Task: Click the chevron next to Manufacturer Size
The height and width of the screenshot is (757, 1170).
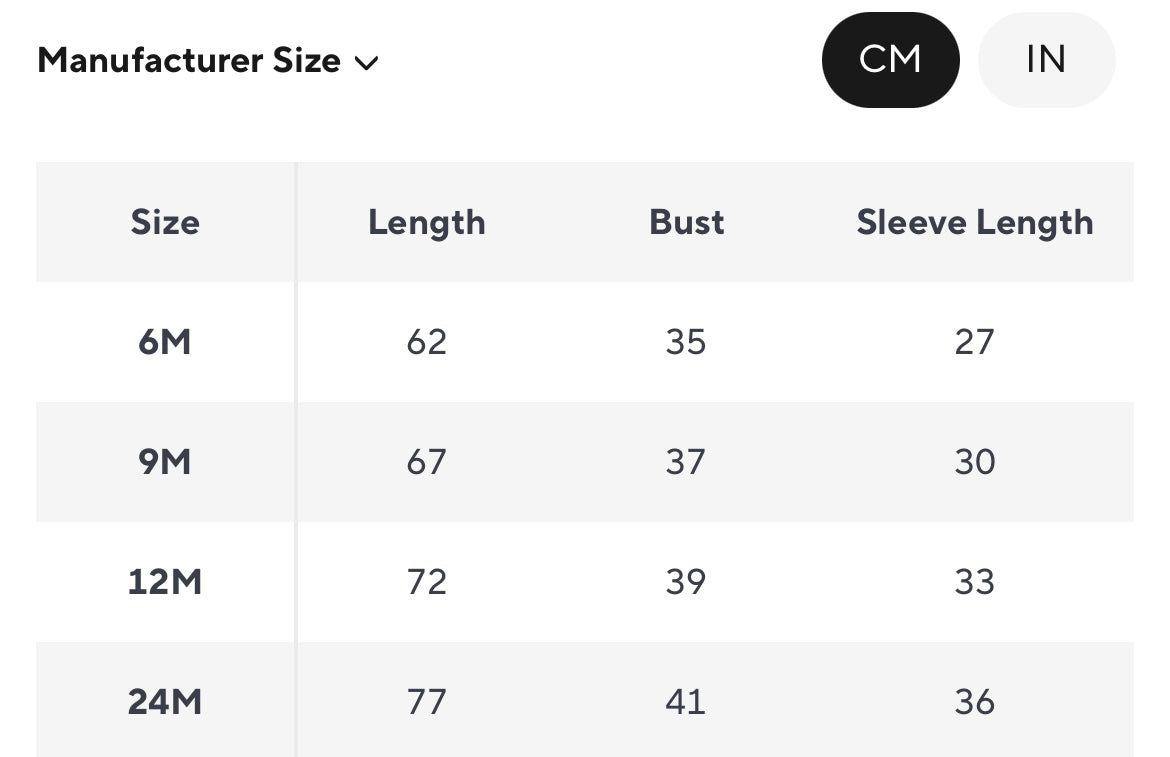Action: (367, 63)
